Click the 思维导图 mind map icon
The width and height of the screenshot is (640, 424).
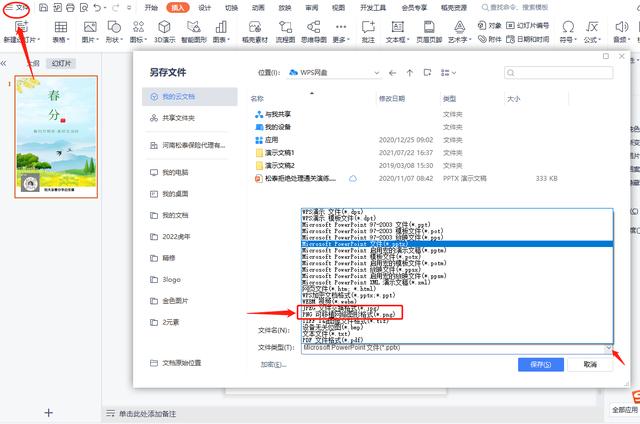313,27
